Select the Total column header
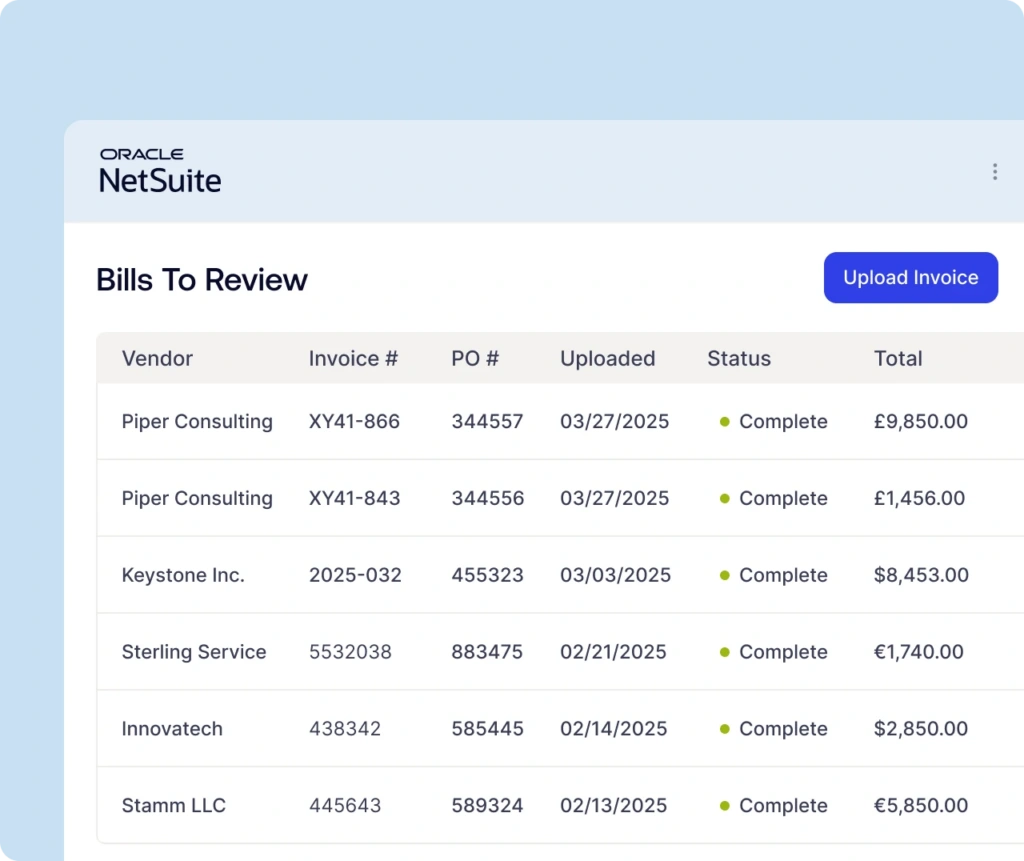 tap(897, 359)
